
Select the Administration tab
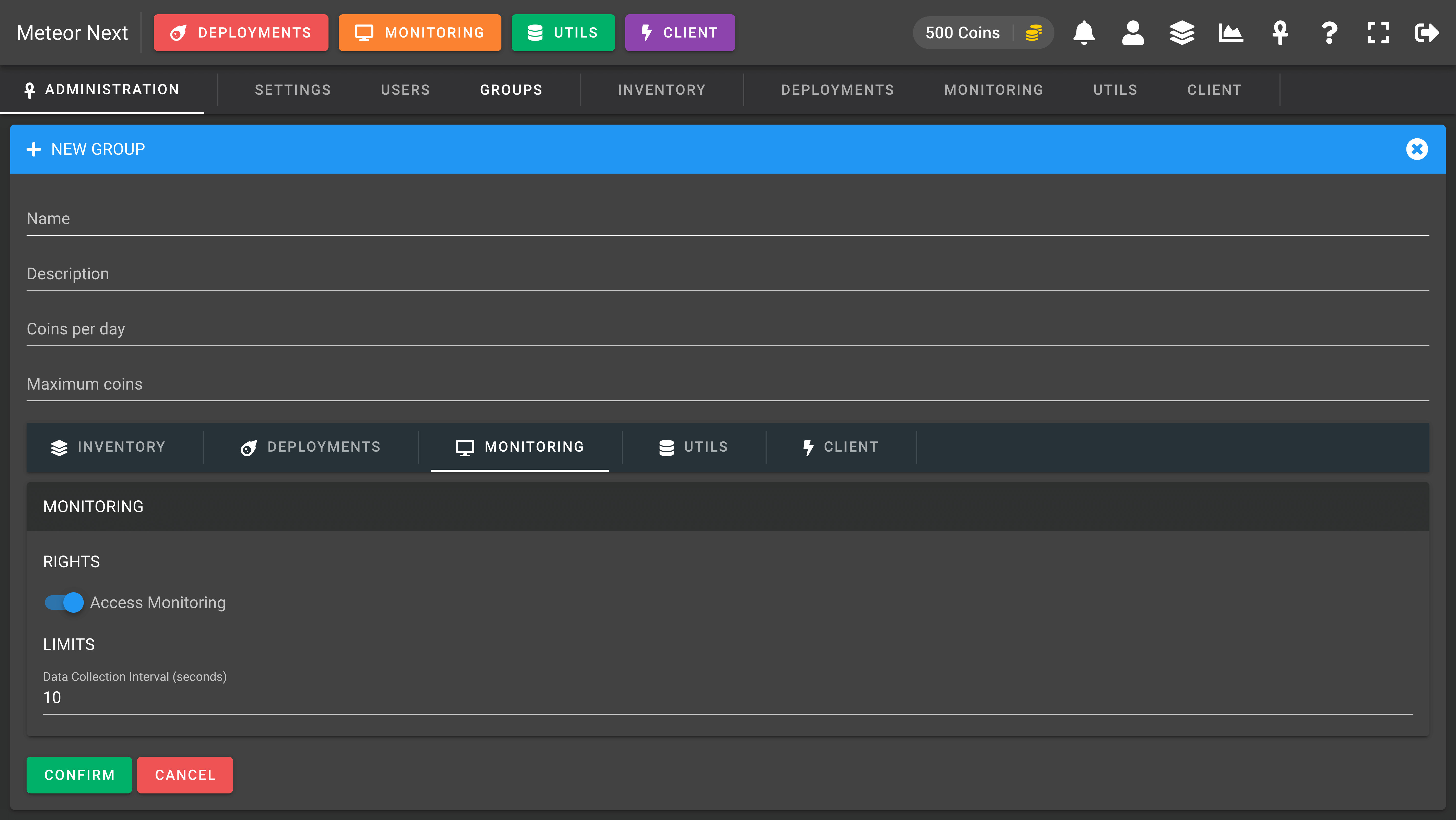[102, 90]
